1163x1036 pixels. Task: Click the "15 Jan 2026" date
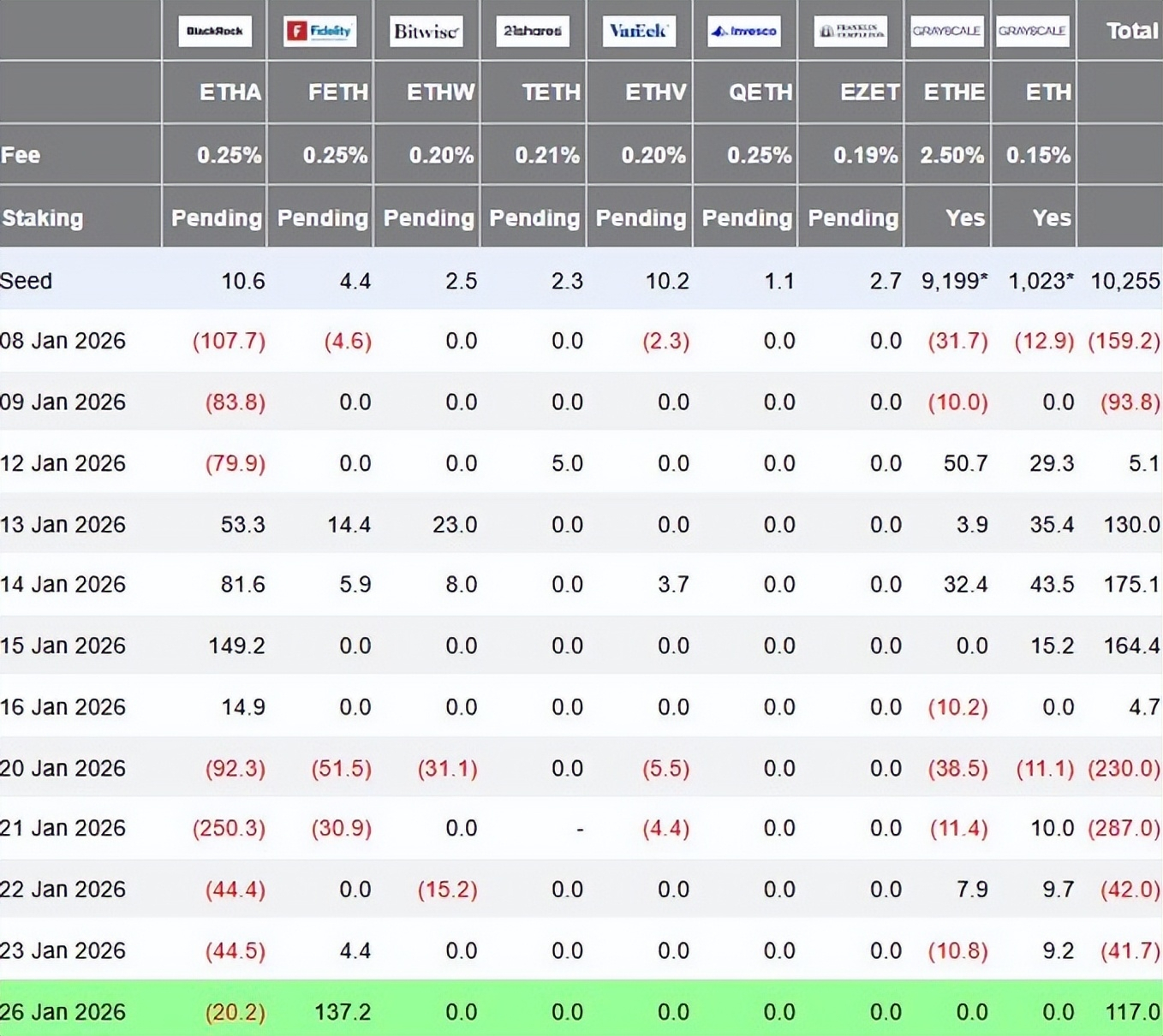coord(63,646)
